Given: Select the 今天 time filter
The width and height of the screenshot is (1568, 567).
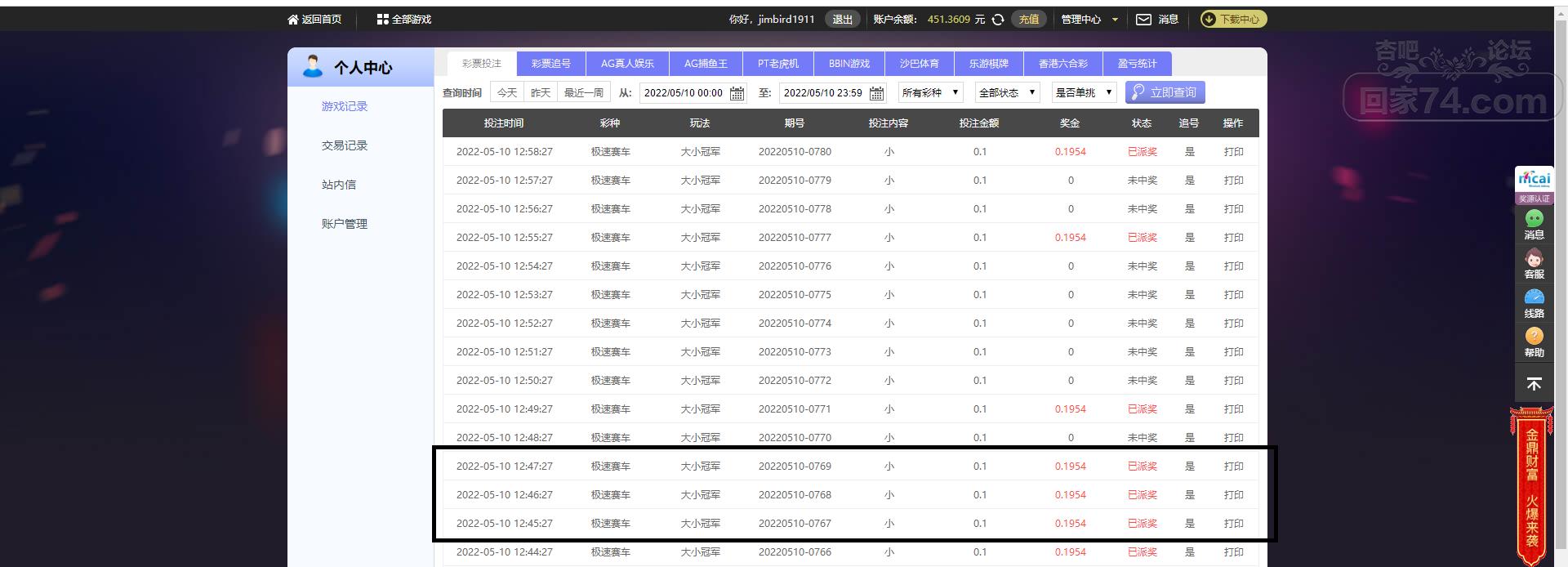Looking at the screenshot, I should pos(507,92).
